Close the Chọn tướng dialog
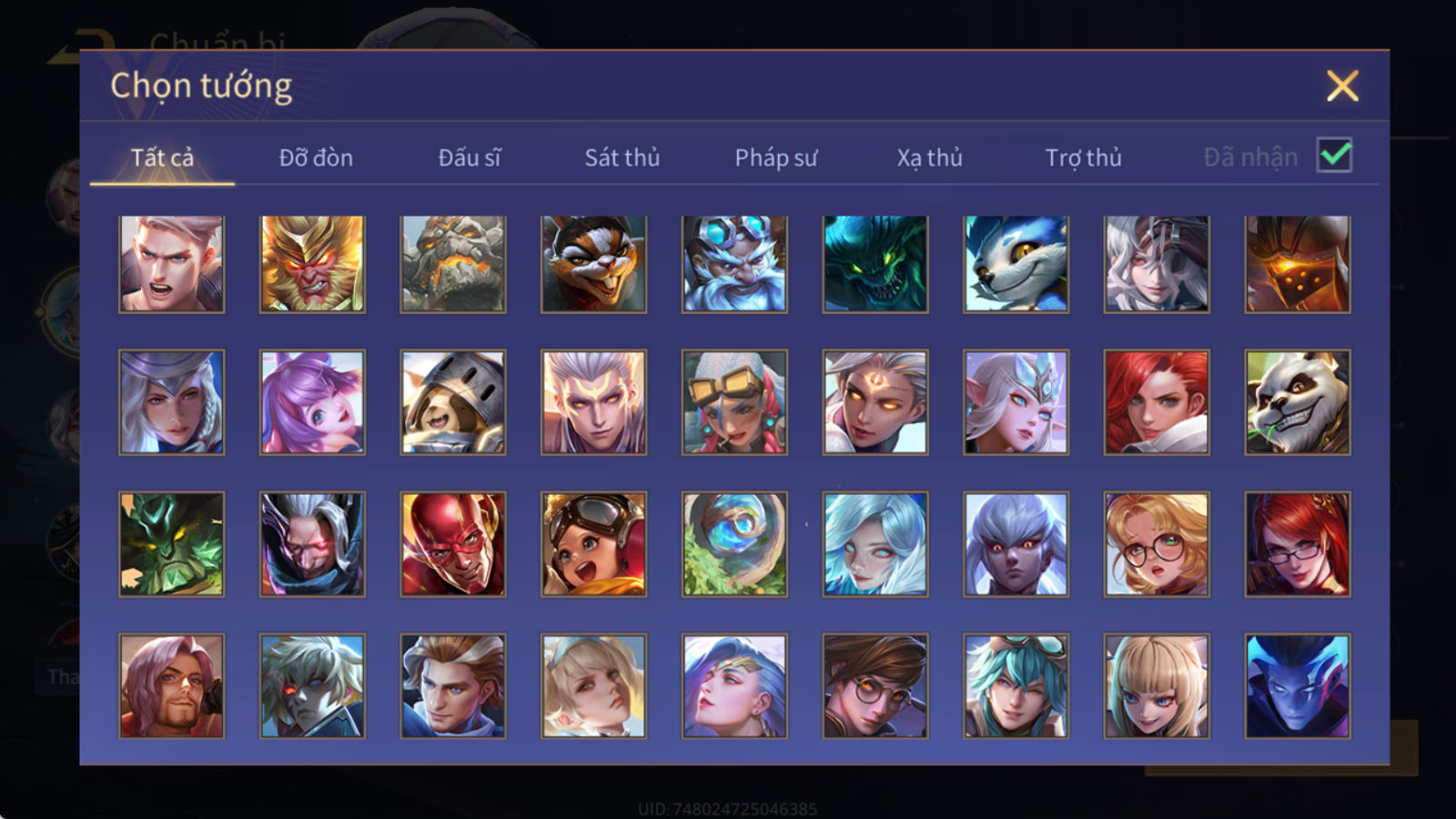The height and width of the screenshot is (819, 1456). [1342, 86]
